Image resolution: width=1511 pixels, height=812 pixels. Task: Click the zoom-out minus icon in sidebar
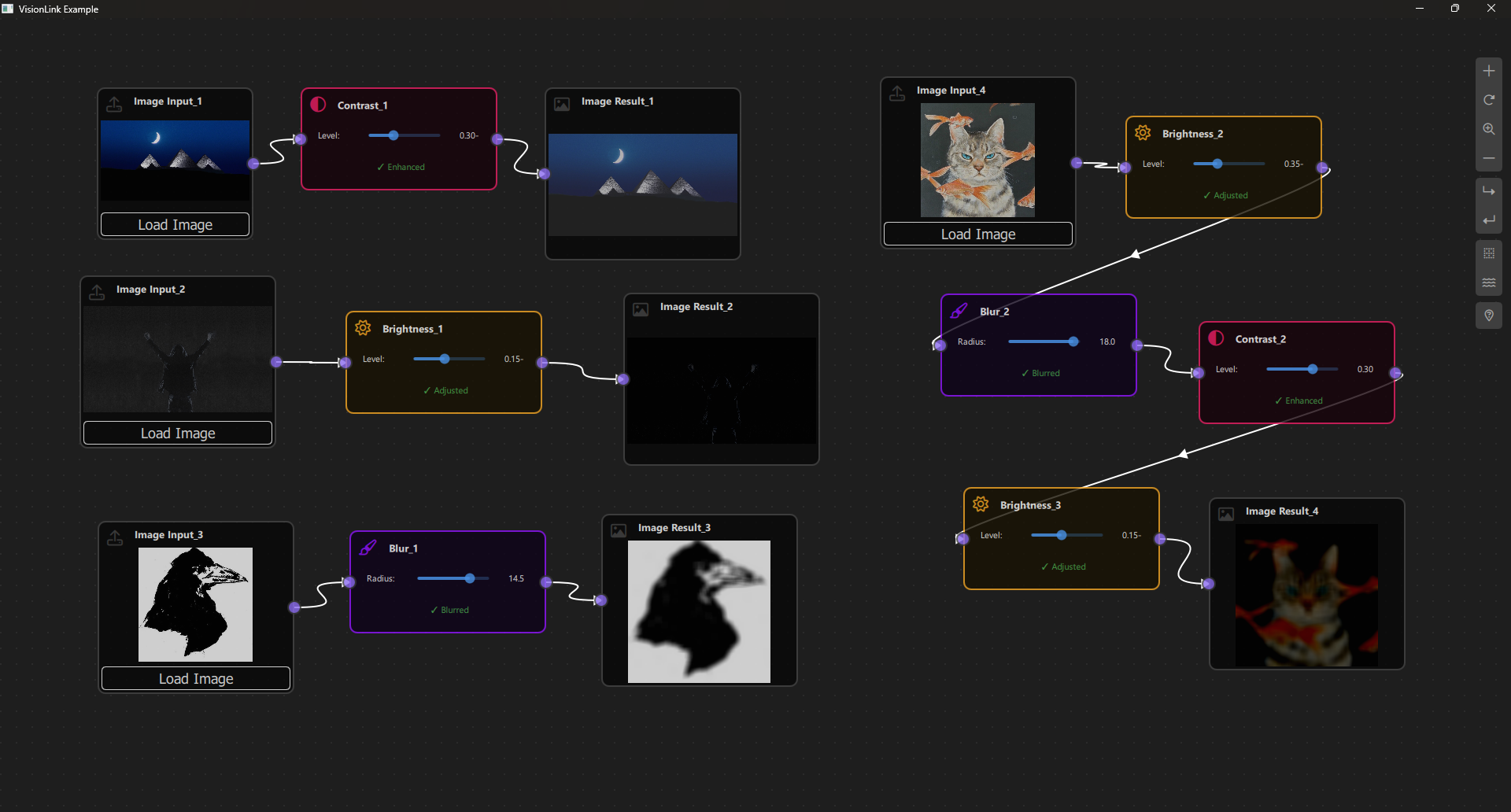pyautogui.click(x=1490, y=158)
